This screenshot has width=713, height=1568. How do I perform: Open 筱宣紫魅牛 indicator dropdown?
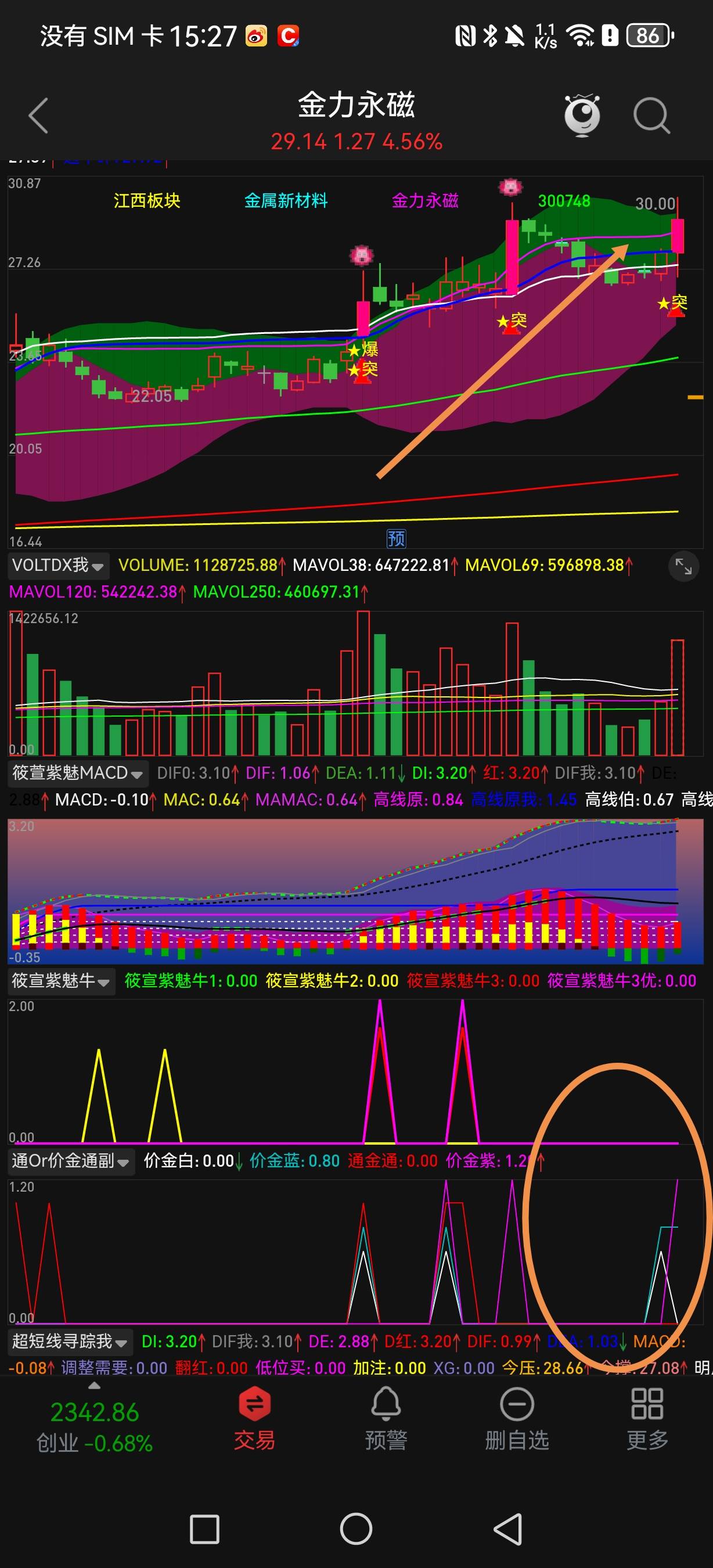pyautogui.click(x=61, y=981)
